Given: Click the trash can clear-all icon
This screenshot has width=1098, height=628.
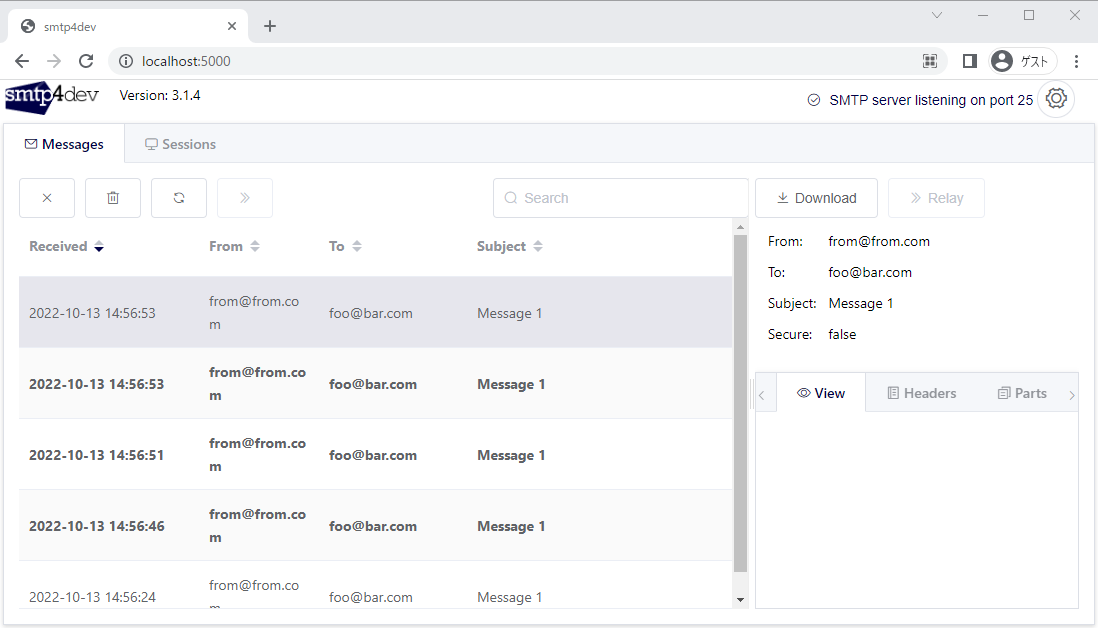Looking at the screenshot, I should [112, 198].
